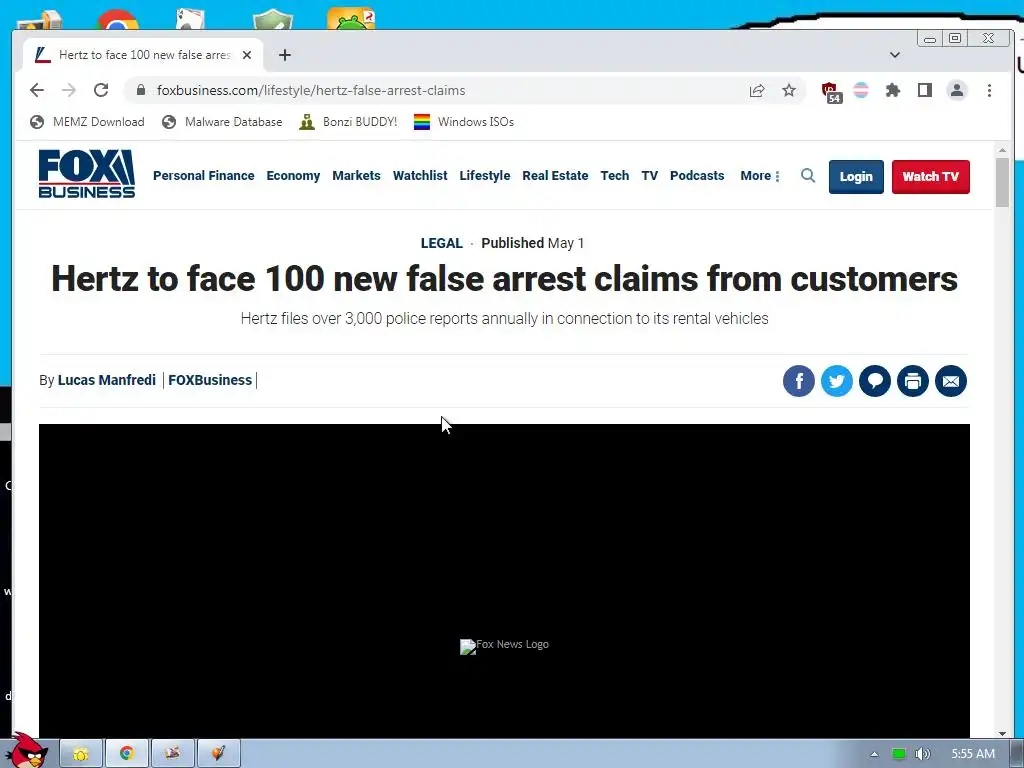Open author Lucas Manfredi's page

click(x=106, y=380)
